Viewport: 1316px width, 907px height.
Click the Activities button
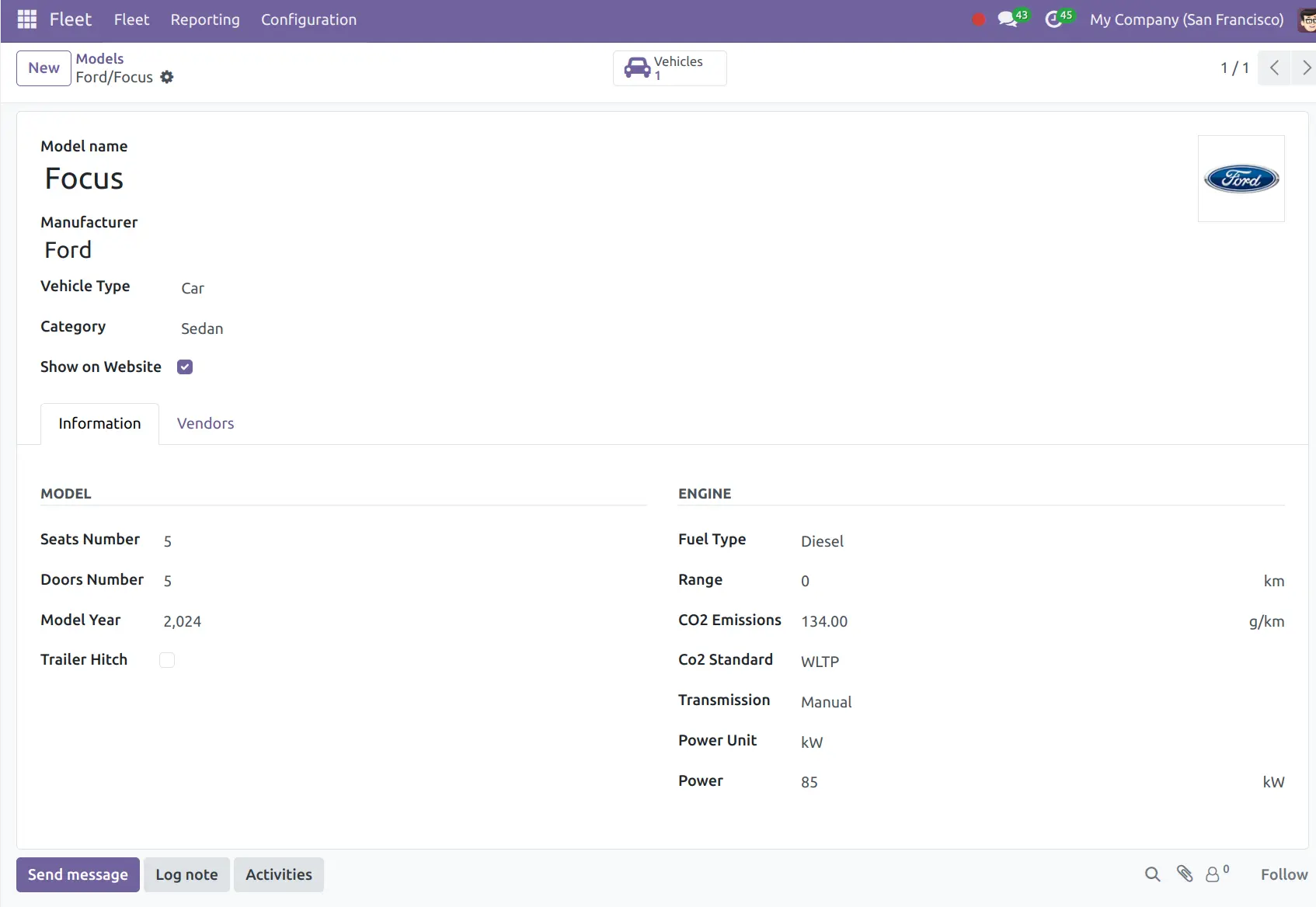point(279,875)
